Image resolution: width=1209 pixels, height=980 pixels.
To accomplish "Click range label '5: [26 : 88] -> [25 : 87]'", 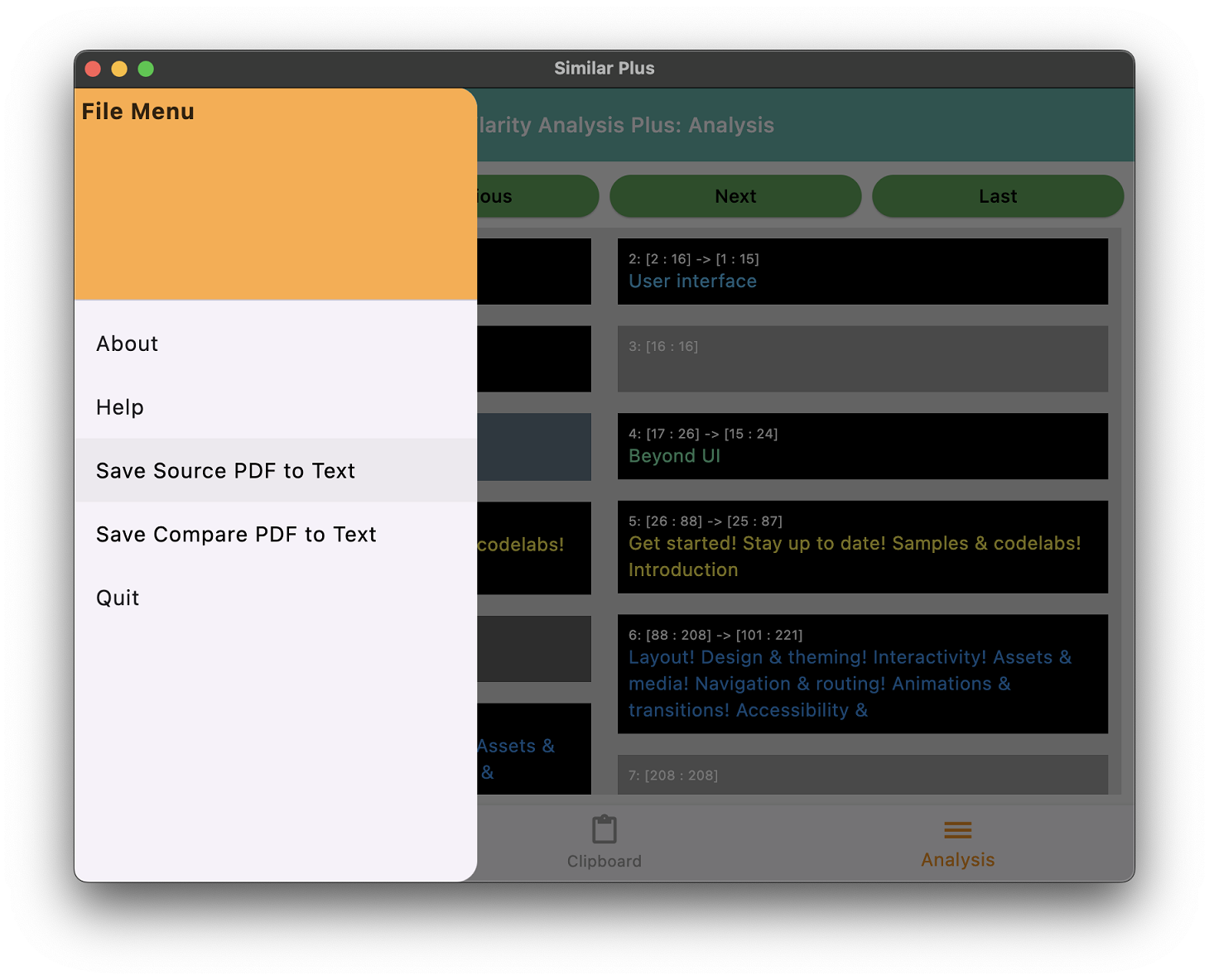I will pyautogui.click(x=706, y=521).
